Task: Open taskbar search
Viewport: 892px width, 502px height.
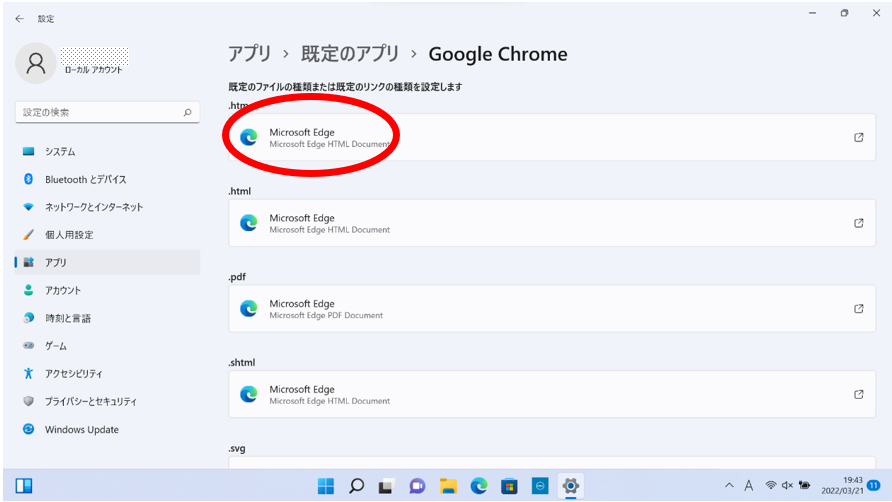Action: 357,486
